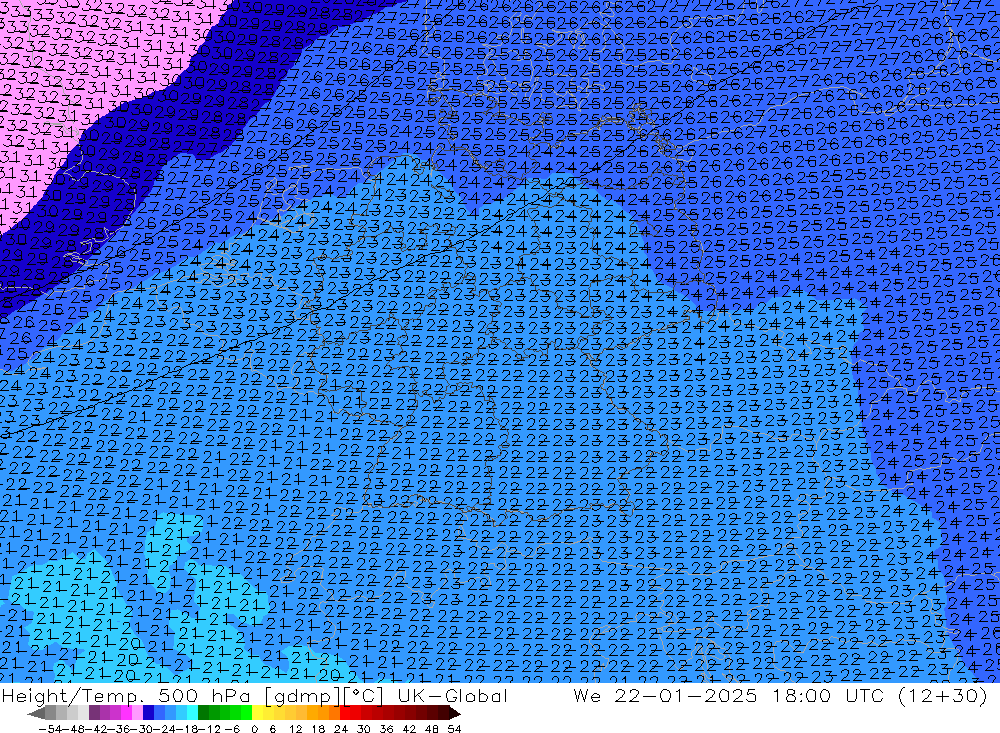Screen dimensions: 1000x733
Task: Click the '0' value on the legend scale
Action: tap(254, 729)
